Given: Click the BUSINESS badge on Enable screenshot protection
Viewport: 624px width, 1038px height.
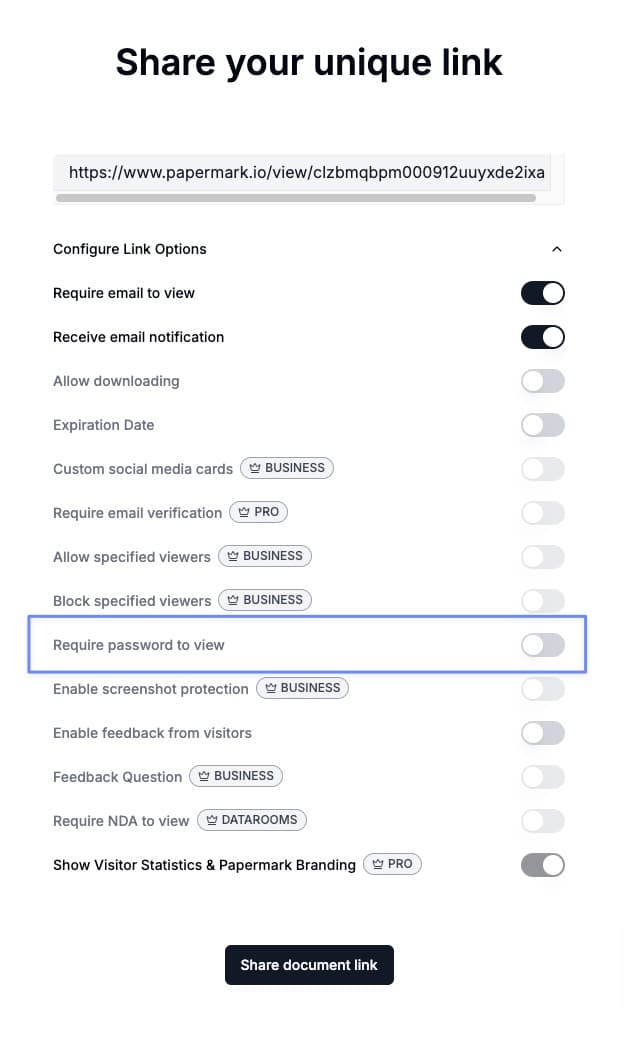Looking at the screenshot, I should pyautogui.click(x=302, y=688).
